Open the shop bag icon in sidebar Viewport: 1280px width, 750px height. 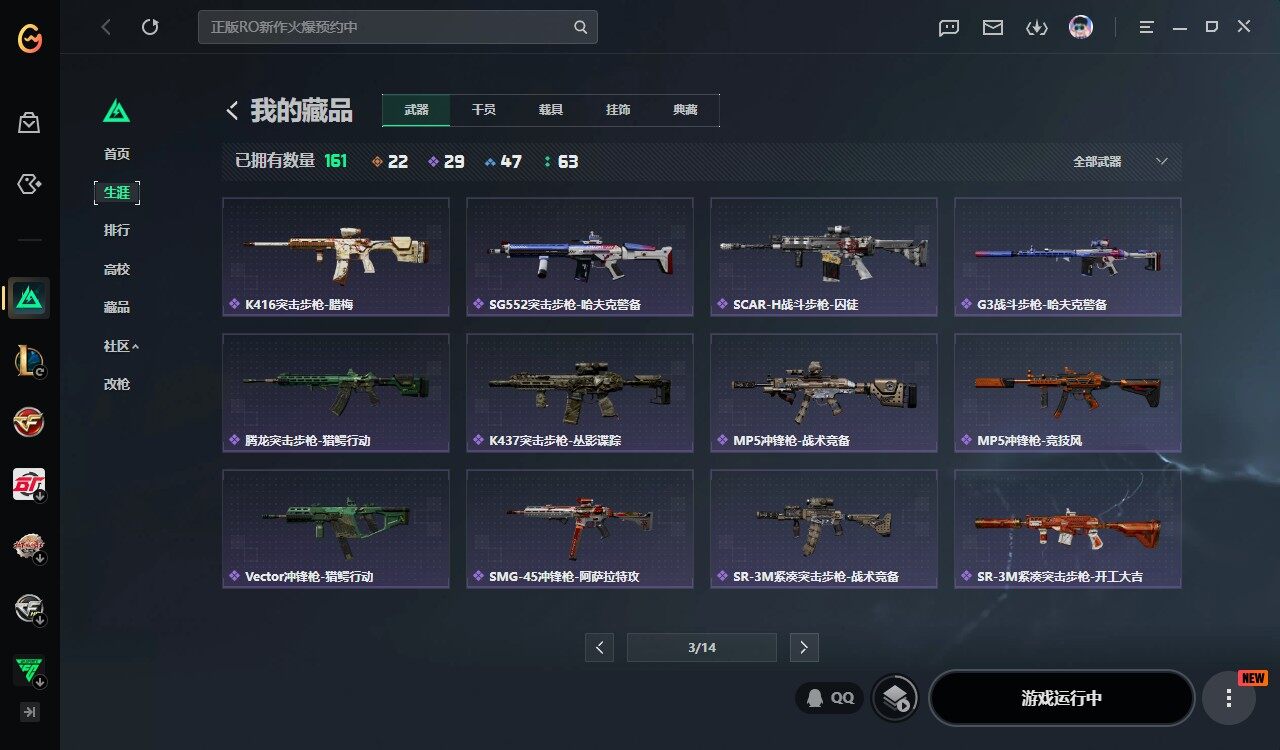coord(29,123)
